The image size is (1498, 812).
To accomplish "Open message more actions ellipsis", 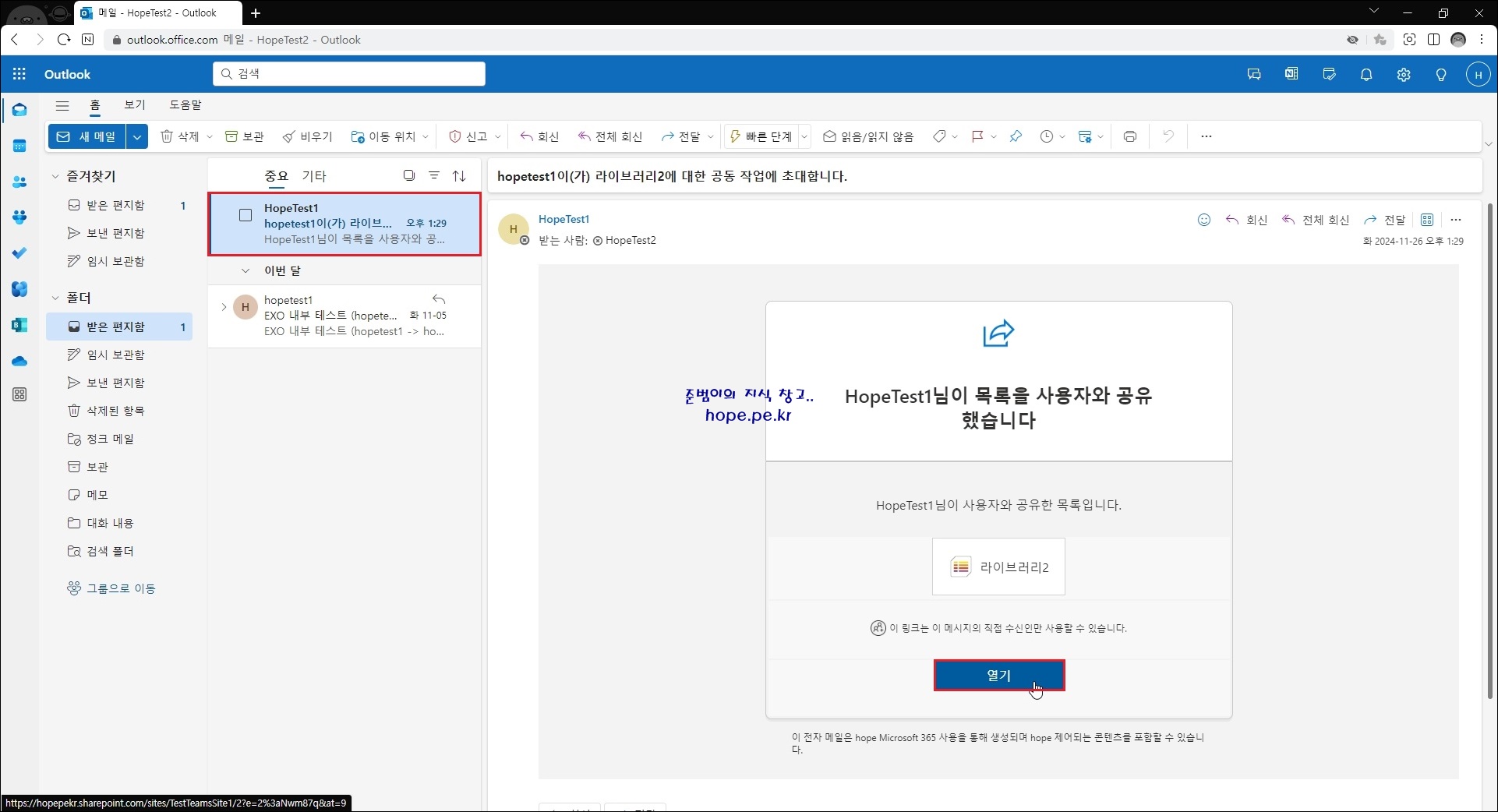I will point(1456,220).
